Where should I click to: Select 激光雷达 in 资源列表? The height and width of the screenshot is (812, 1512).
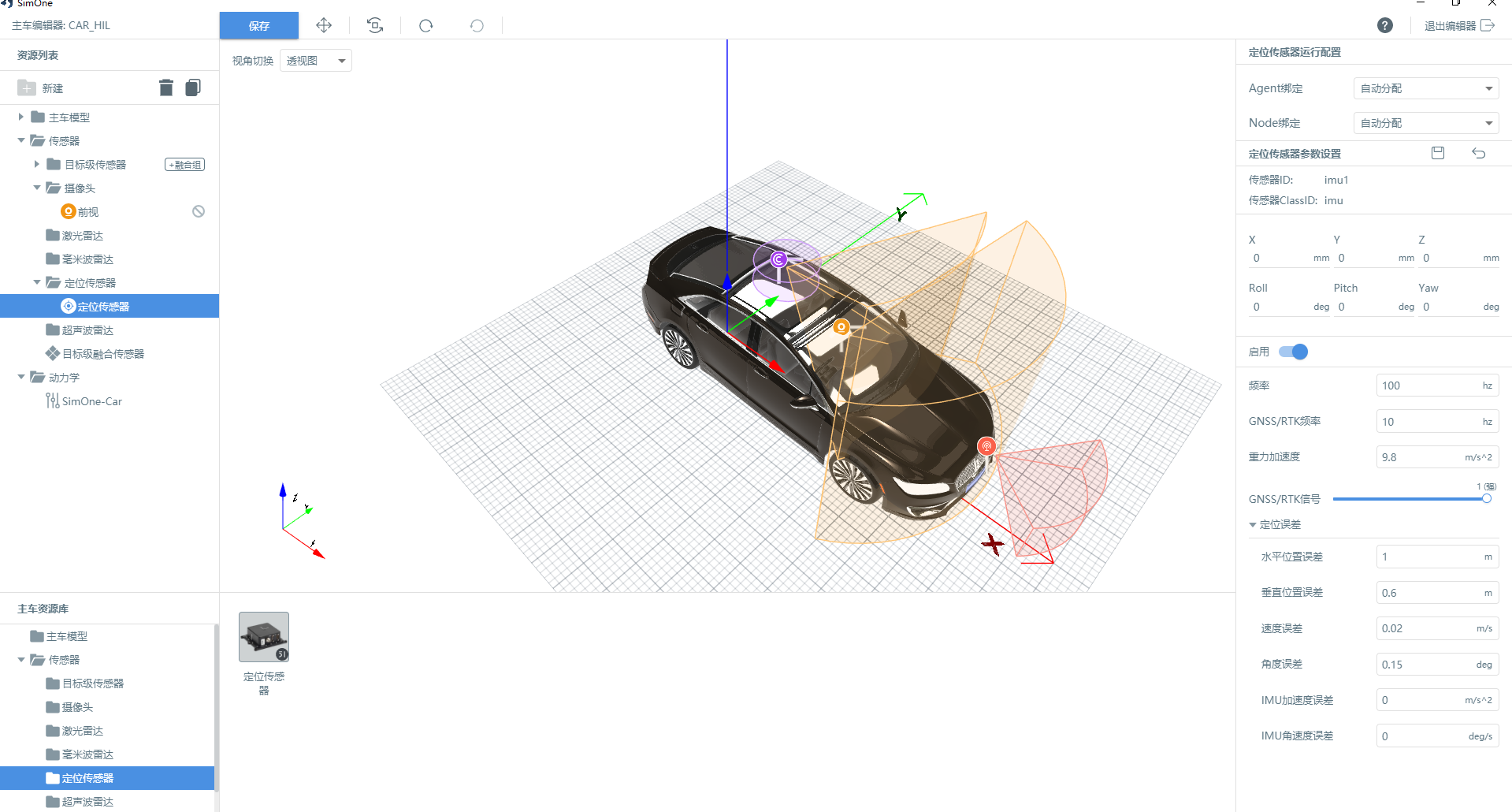pos(83,236)
